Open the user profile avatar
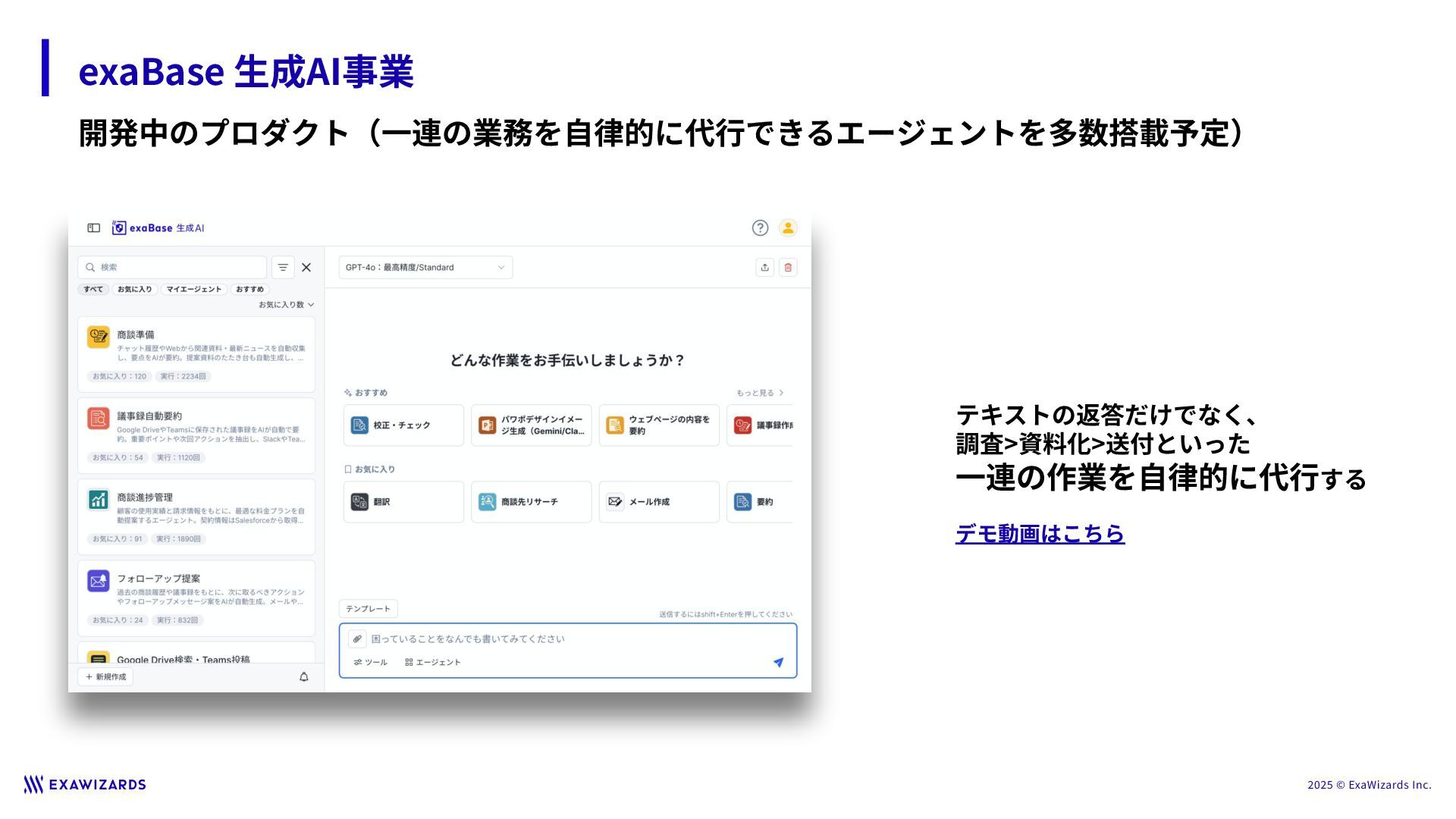This screenshot has height=819, width=1456. coord(788,227)
